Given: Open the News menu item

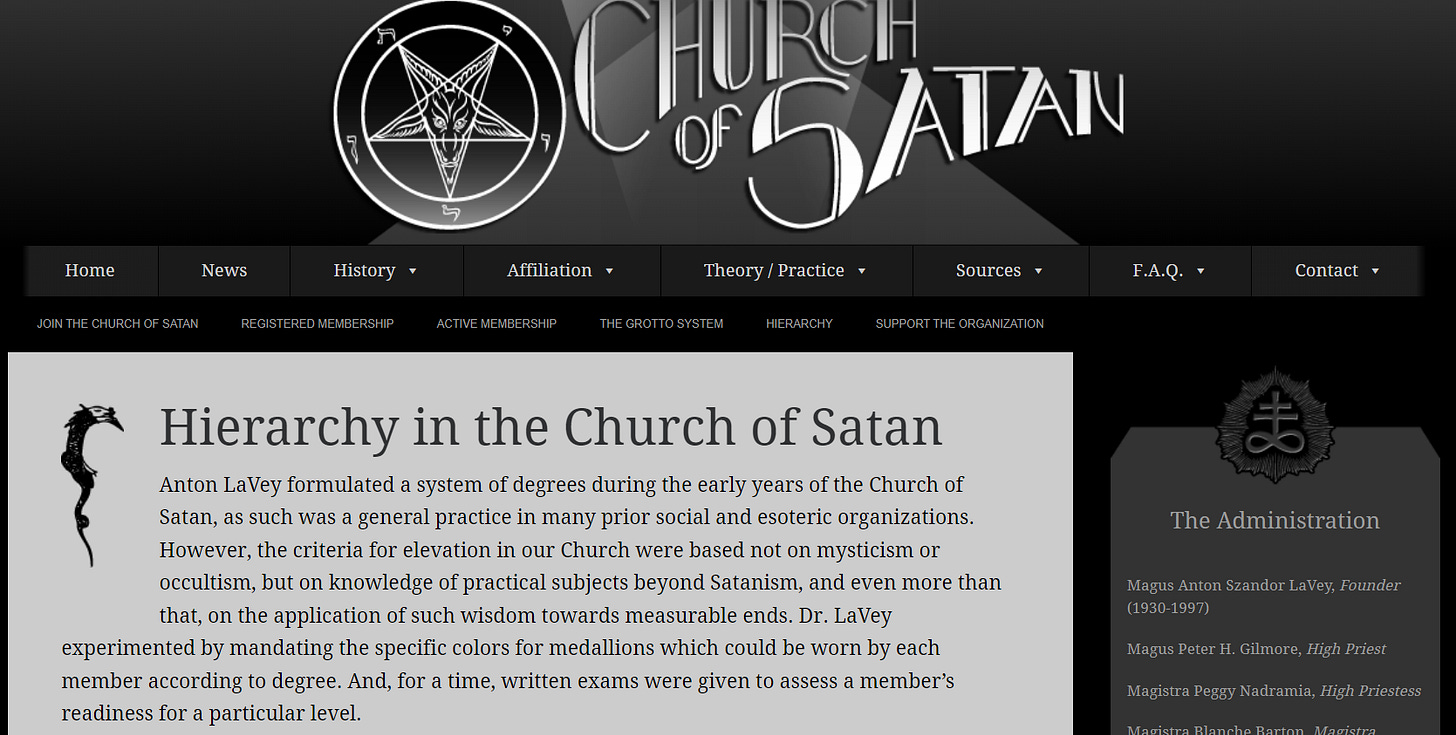Looking at the screenshot, I should click(x=224, y=271).
